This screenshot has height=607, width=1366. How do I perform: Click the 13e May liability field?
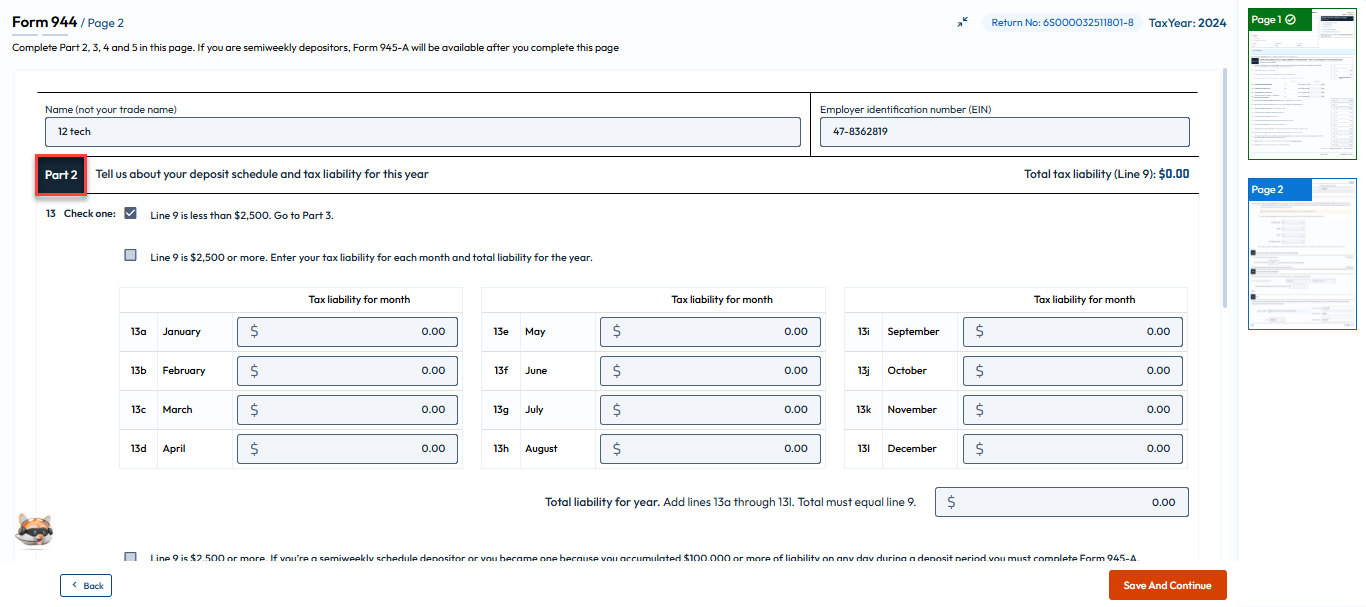[x=710, y=332]
